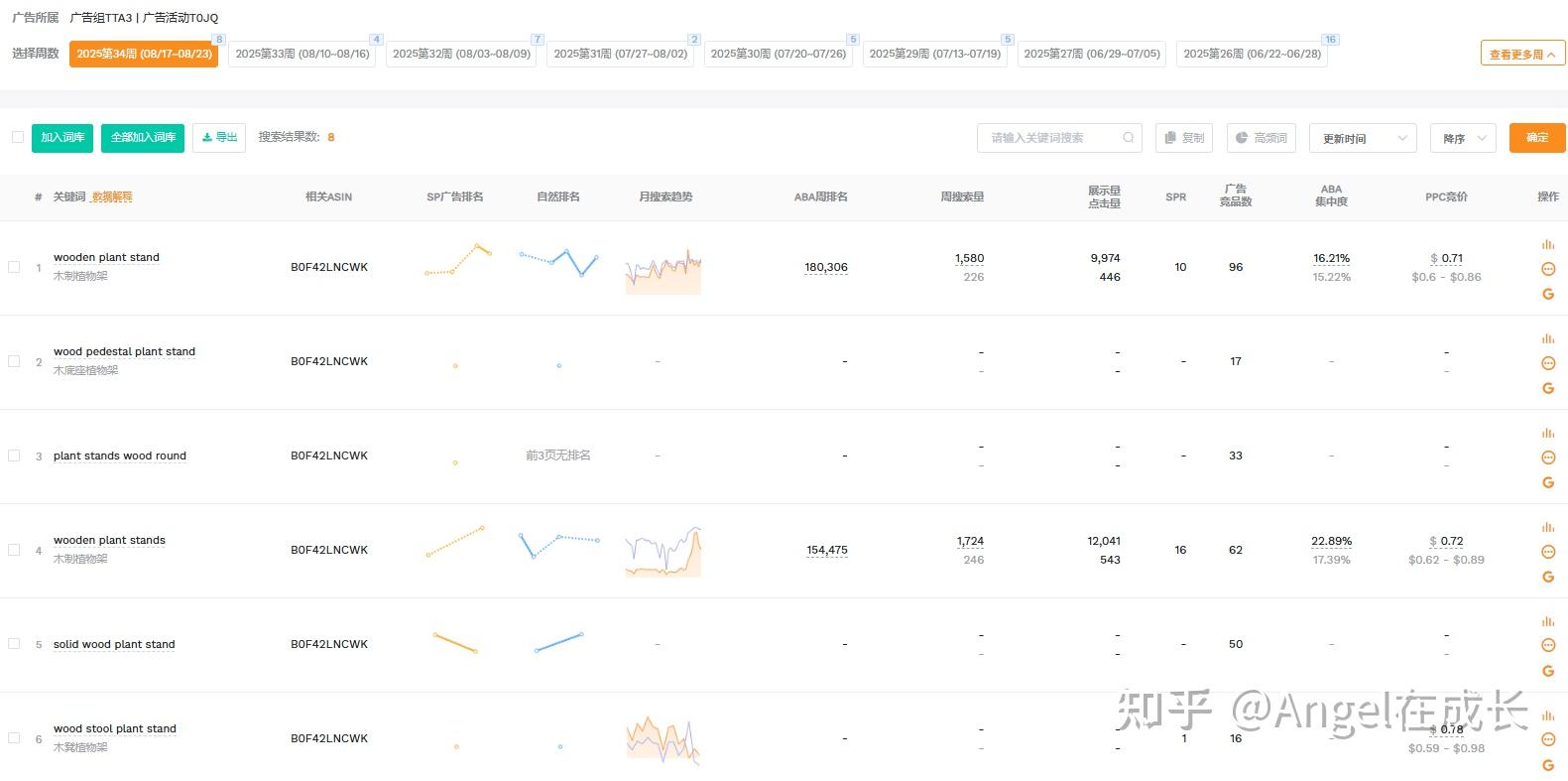Click the 导出 export button

219,138
